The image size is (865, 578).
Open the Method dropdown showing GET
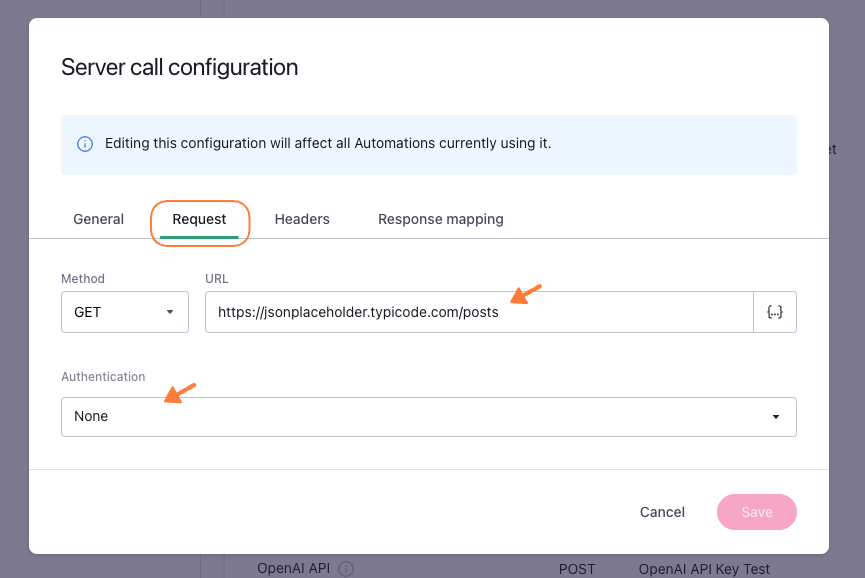click(125, 312)
